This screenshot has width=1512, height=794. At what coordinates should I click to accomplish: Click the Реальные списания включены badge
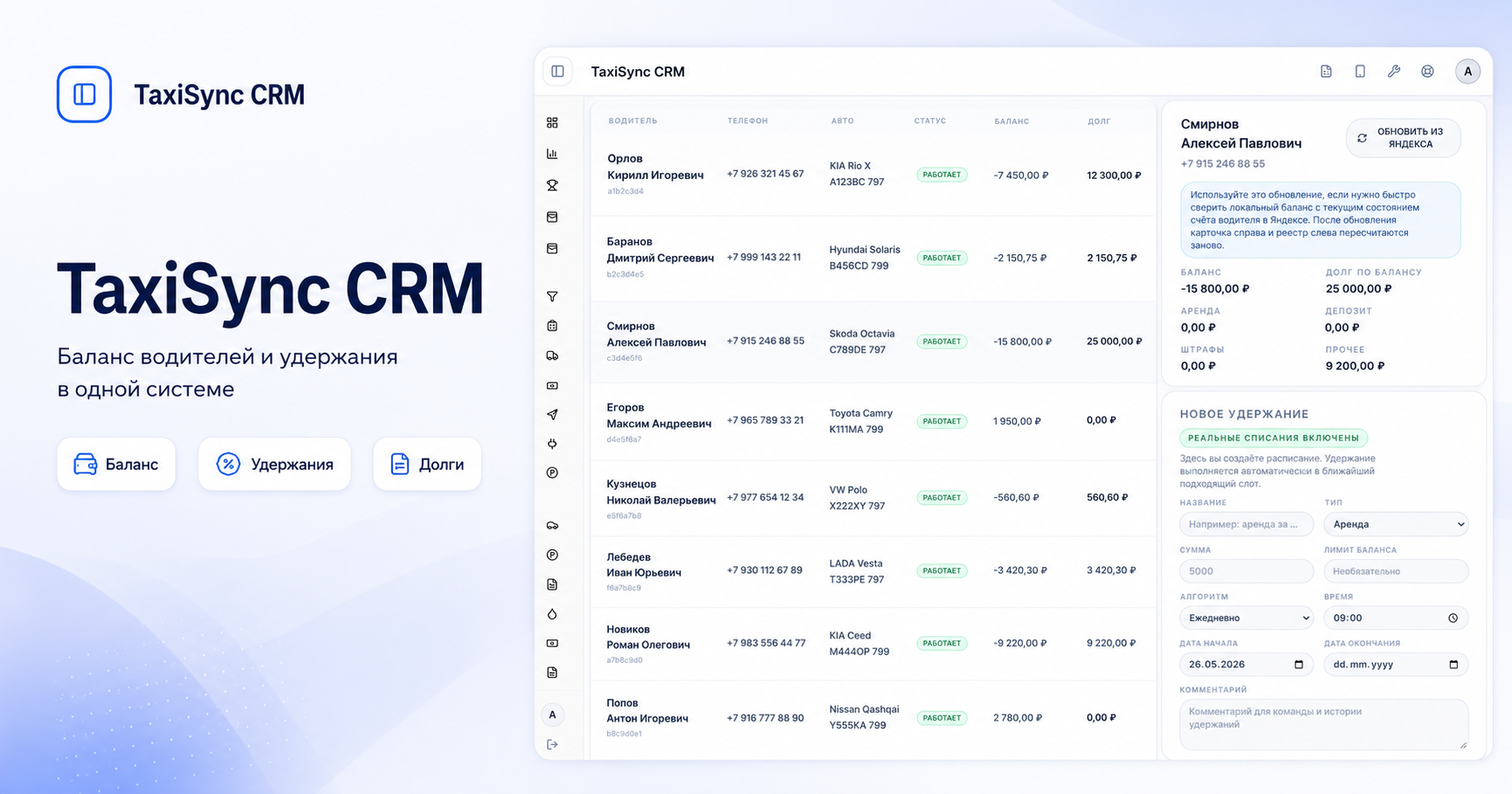pos(1274,438)
